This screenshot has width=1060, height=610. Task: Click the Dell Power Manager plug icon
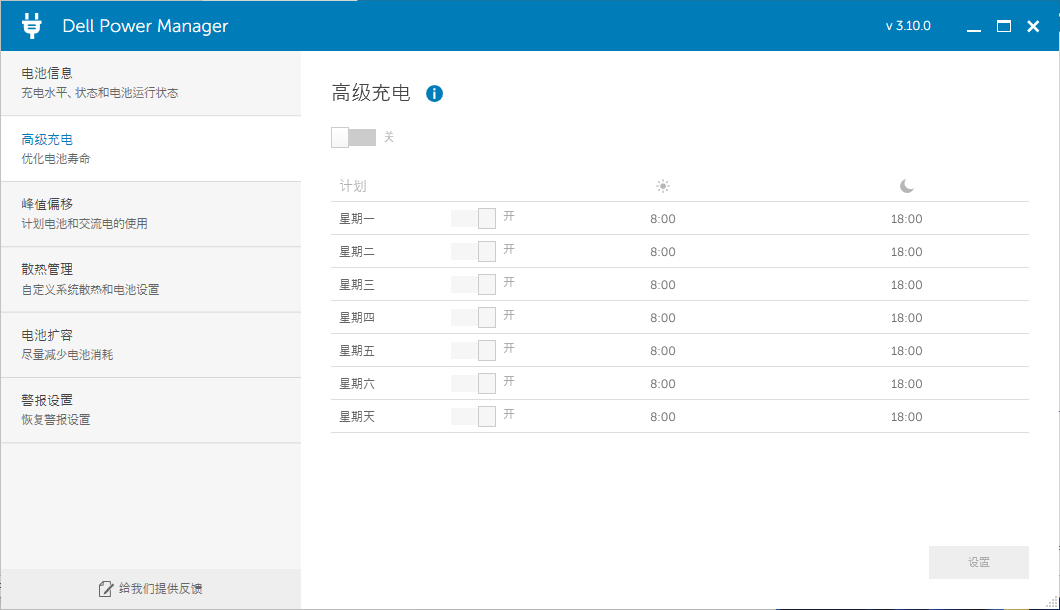(x=31, y=26)
